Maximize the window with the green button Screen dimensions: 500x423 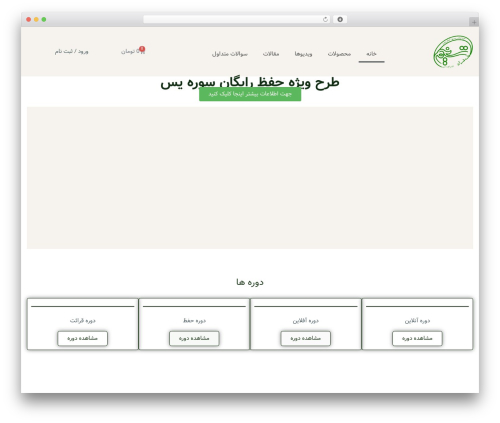(x=44, y=20)
